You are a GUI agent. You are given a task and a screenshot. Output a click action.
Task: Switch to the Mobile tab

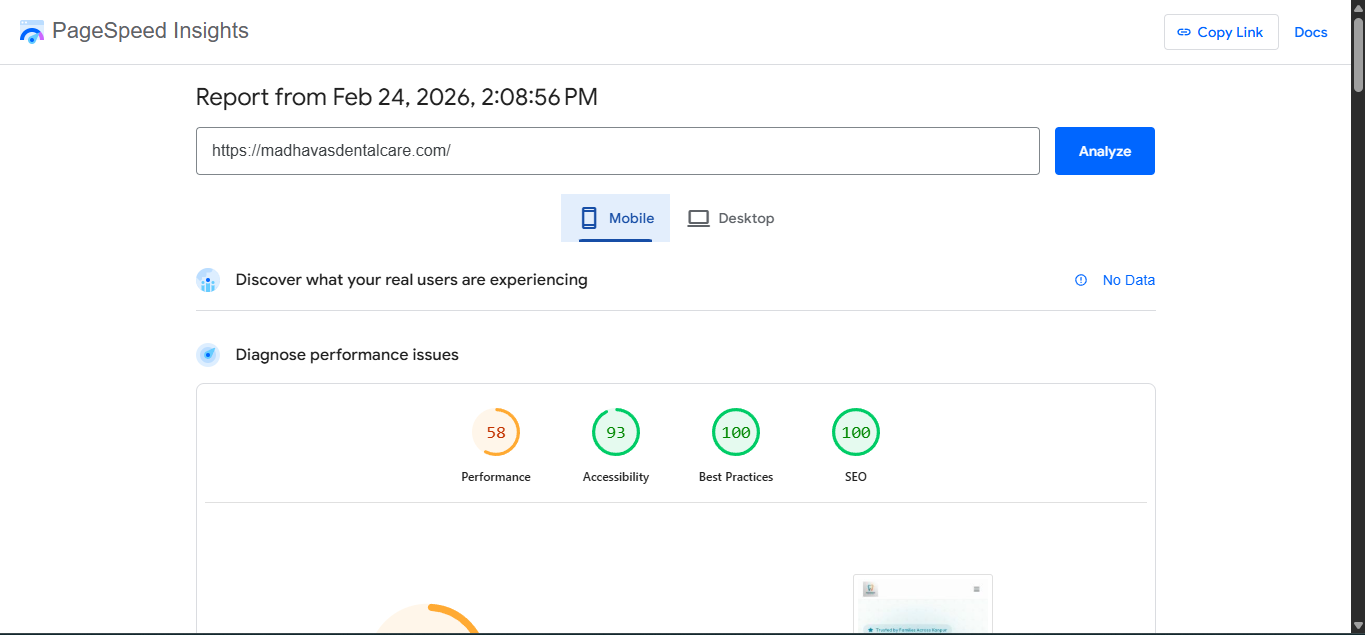616,218
